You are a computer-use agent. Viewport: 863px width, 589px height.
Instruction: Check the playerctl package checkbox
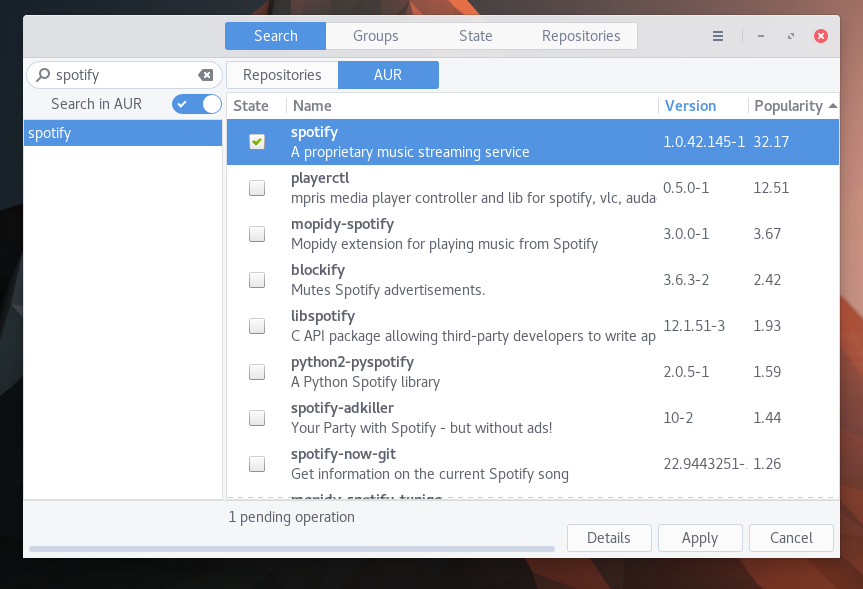257,188
